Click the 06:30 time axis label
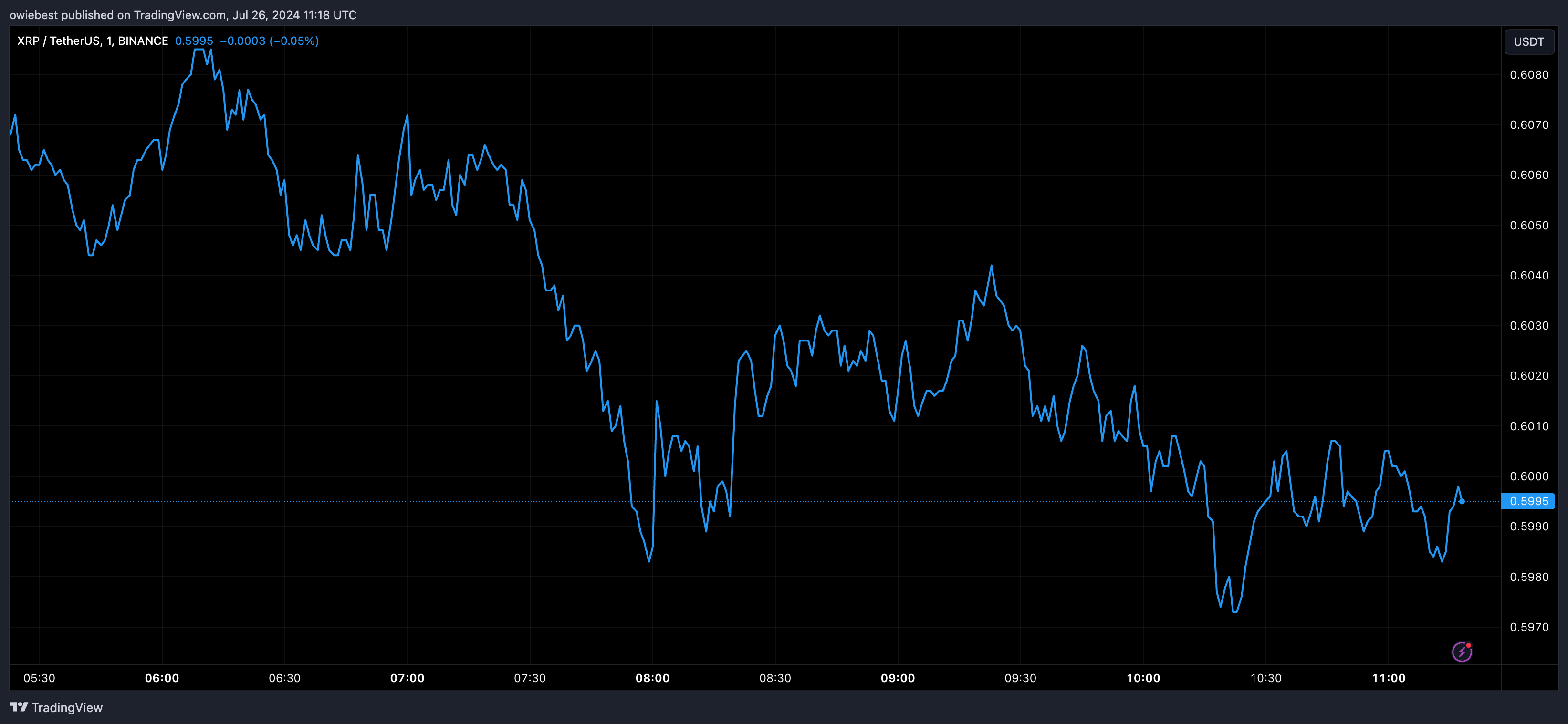1568x724 pixels. tap(284, 678)
